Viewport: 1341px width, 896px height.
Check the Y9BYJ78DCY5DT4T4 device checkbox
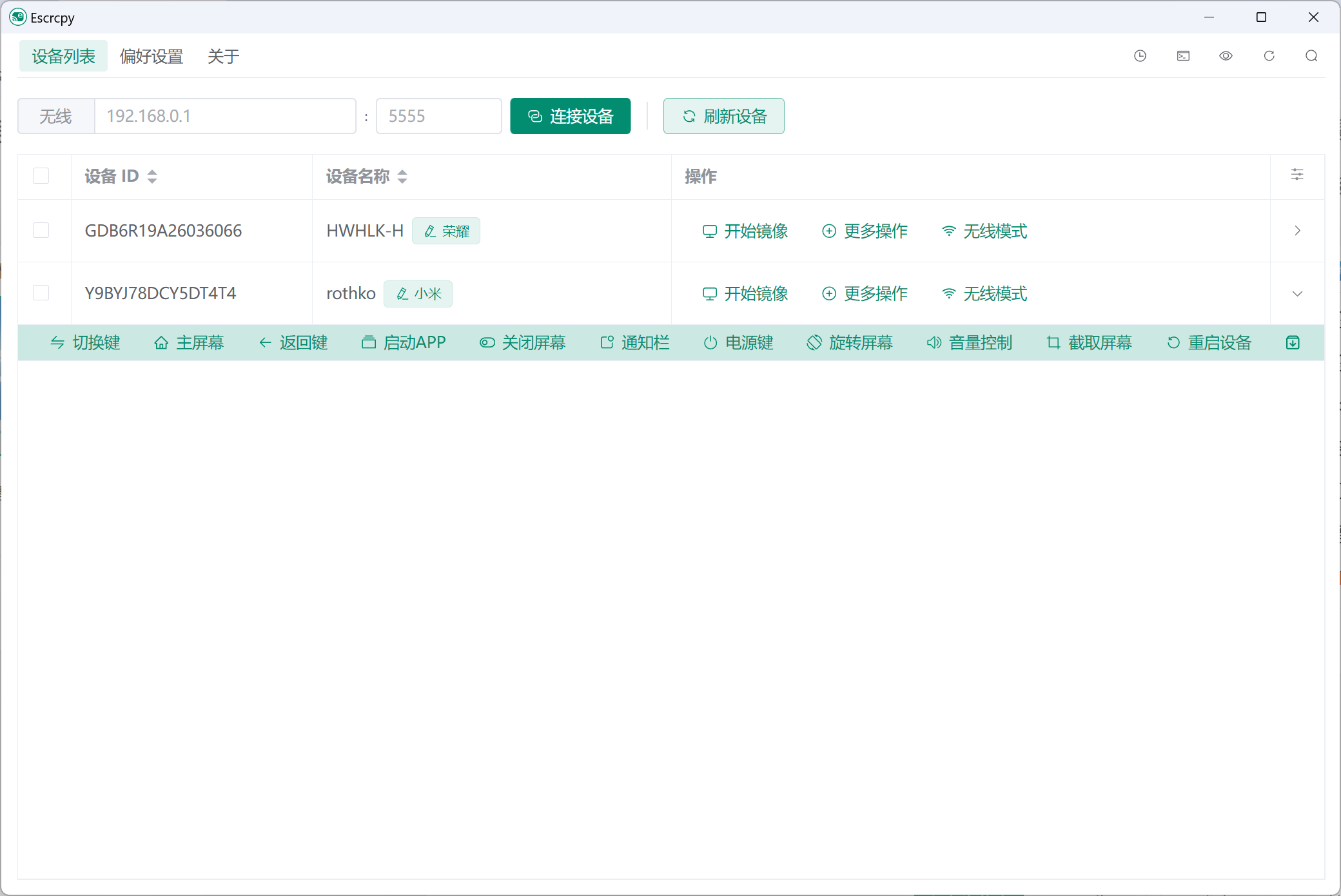point(41,293)
